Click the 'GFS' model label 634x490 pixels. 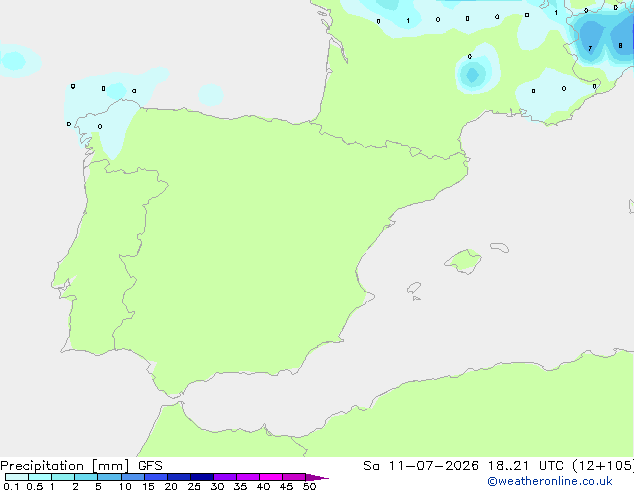point(150,466)
